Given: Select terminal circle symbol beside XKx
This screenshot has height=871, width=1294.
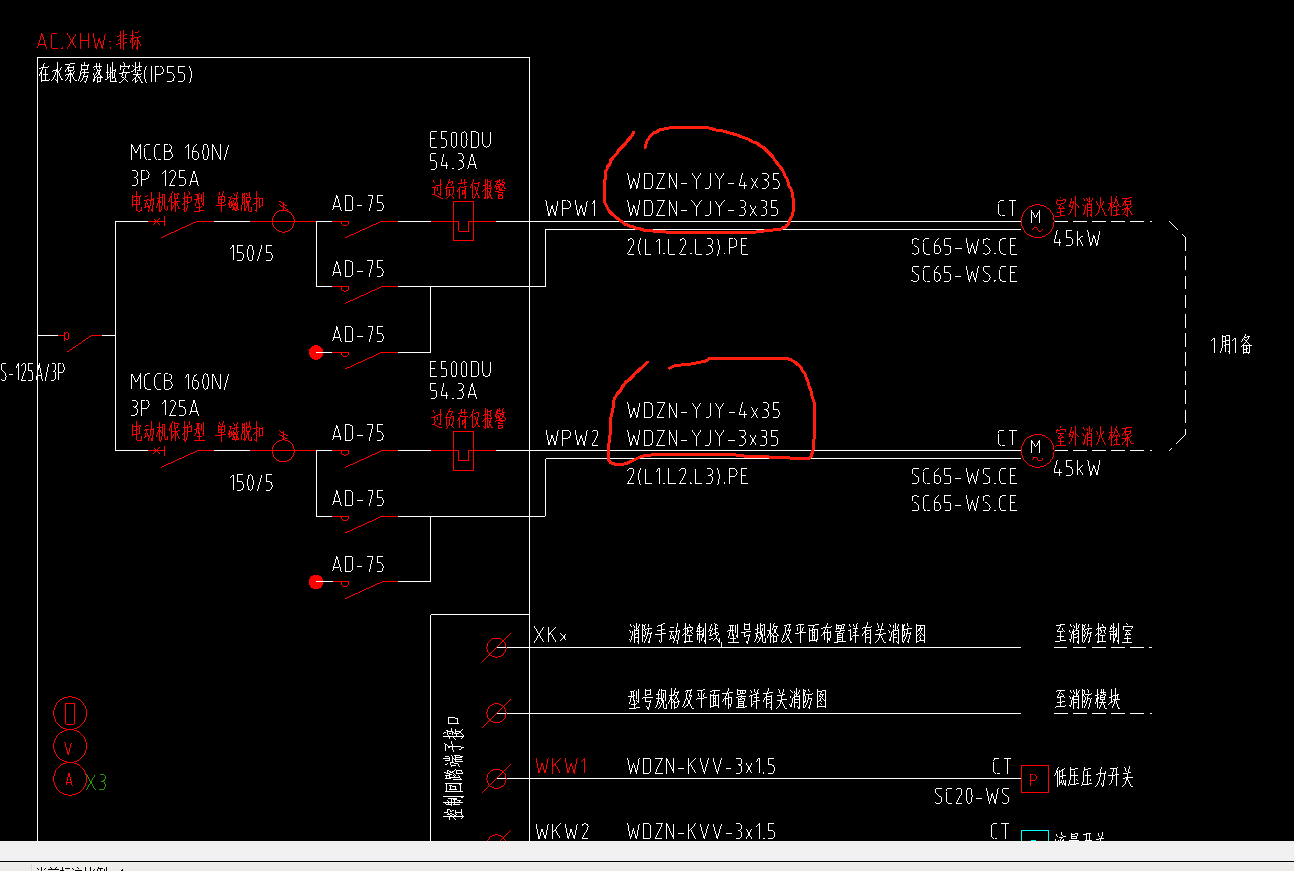Looking at the screenshot, I should (495, 648).
